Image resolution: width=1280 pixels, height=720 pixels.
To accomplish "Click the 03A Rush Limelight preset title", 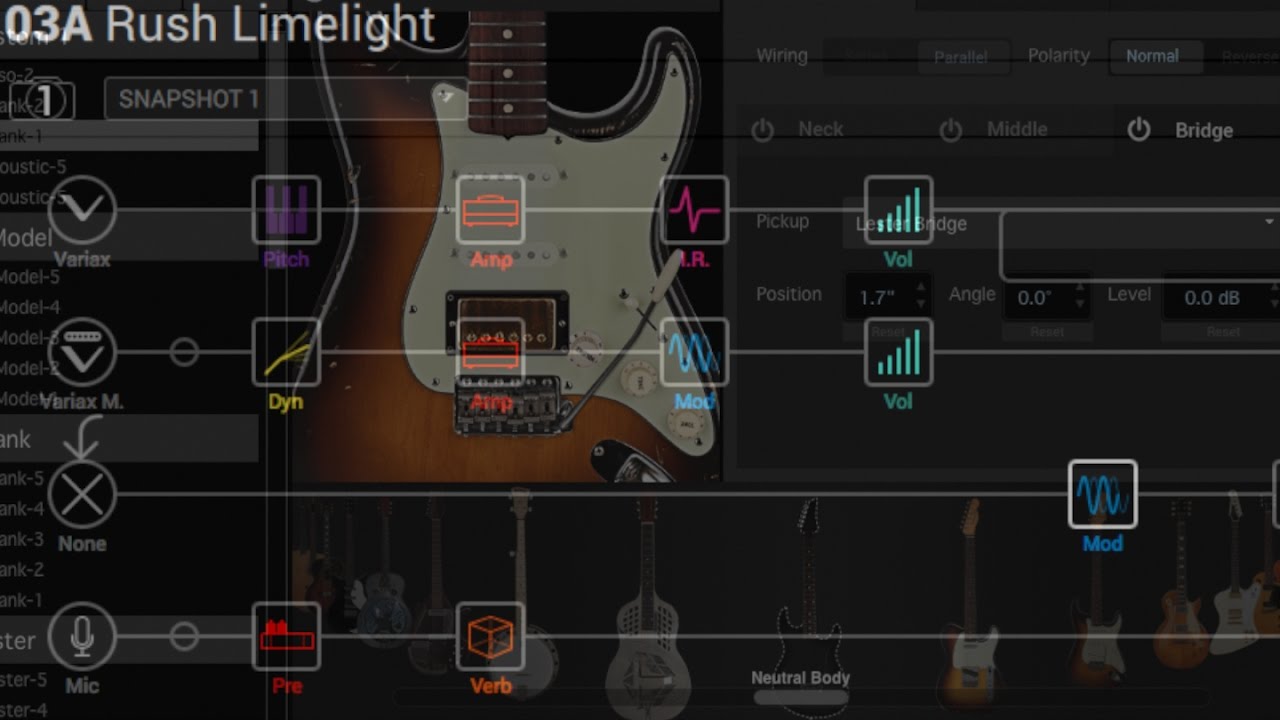I will [218, 24].
